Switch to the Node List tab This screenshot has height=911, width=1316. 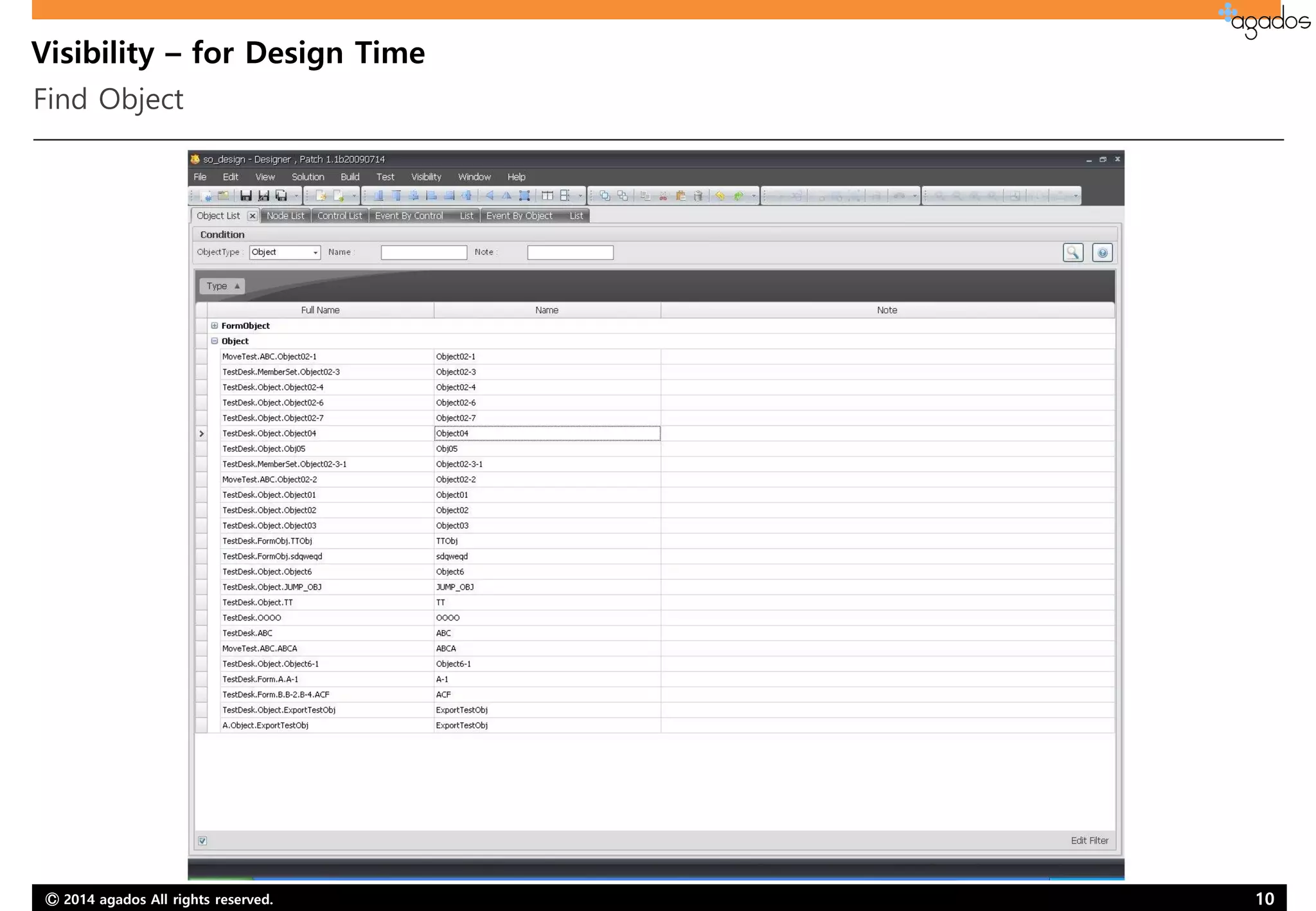[x=285, y=216]
